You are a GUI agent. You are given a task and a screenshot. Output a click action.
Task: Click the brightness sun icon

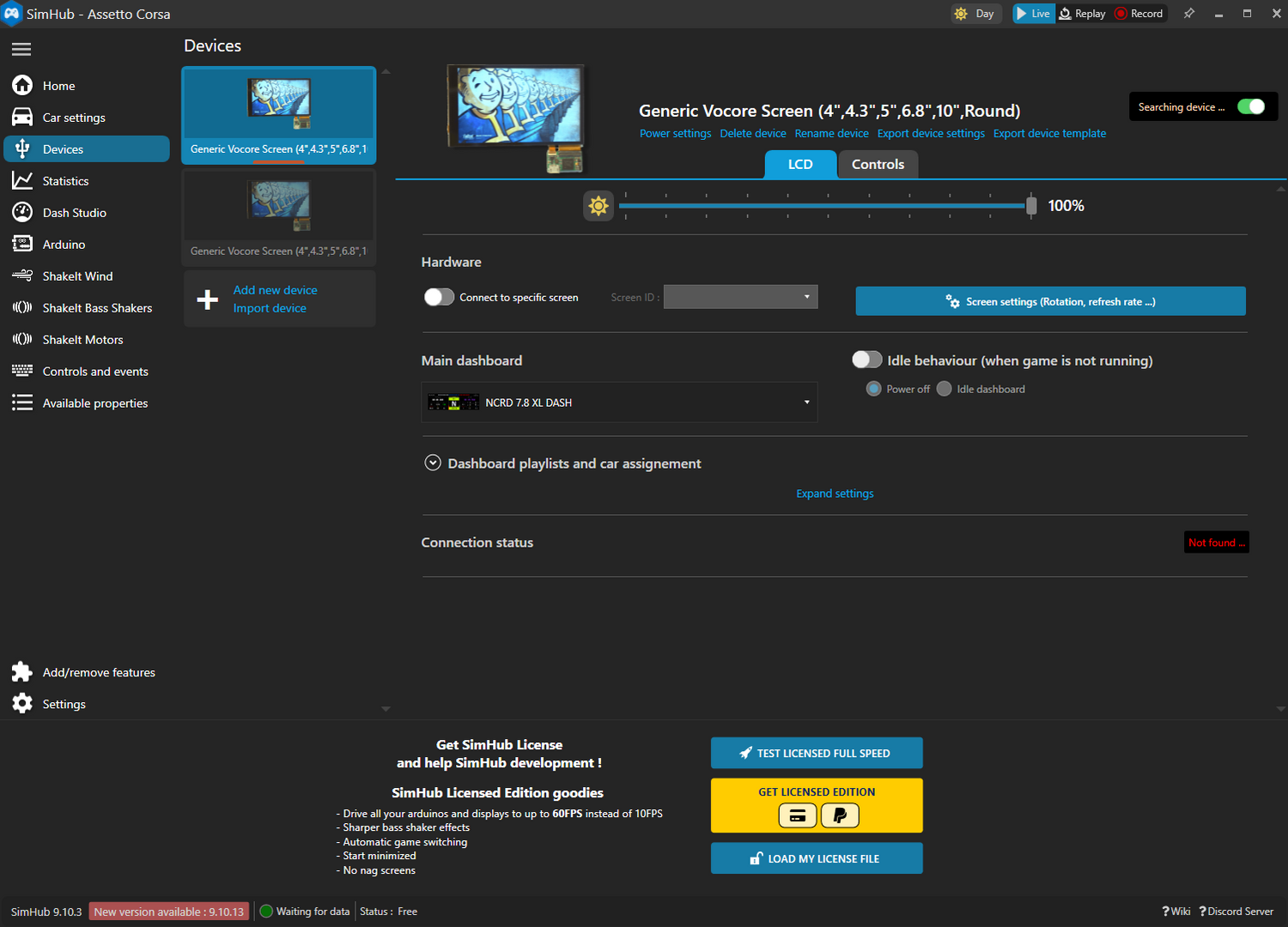click(x=598, y=206)
